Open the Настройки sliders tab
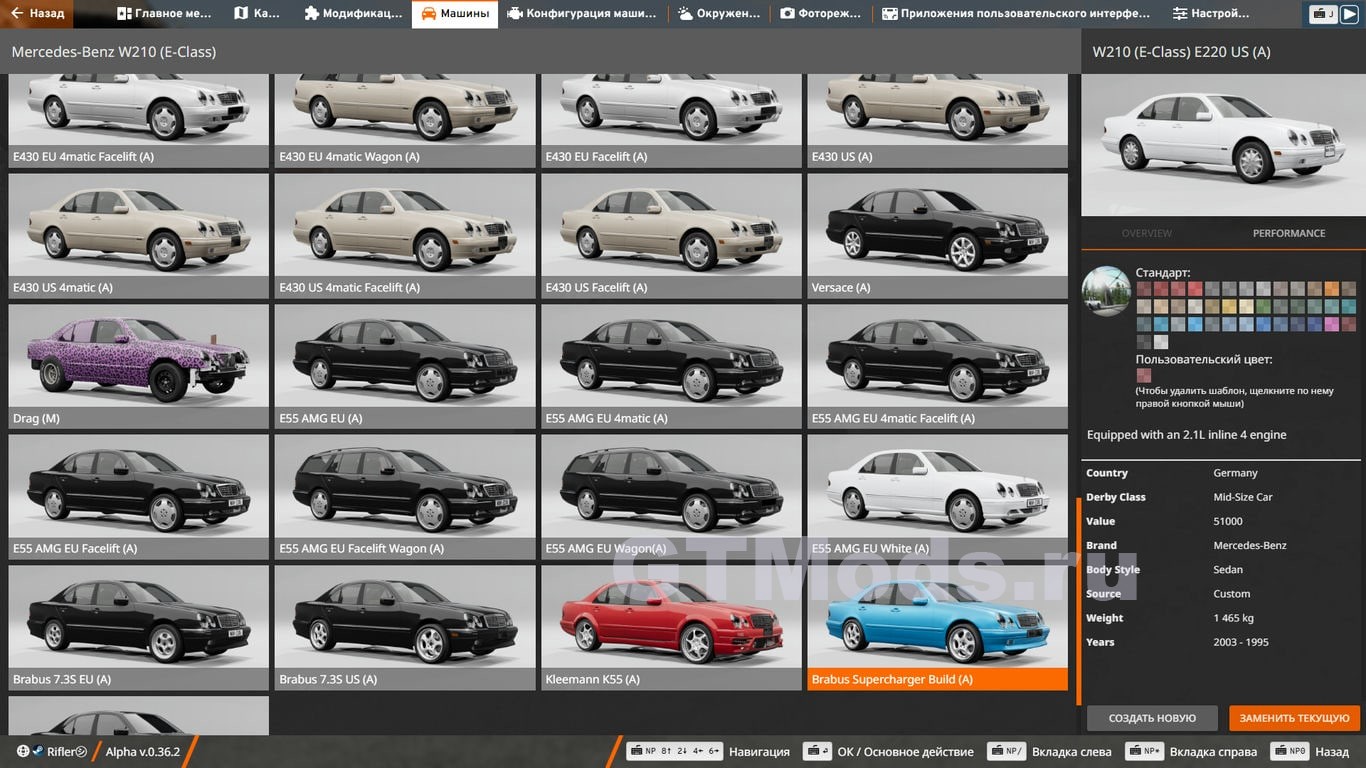The height and width of the screenshot is (768, 1366). point(1211,14)
